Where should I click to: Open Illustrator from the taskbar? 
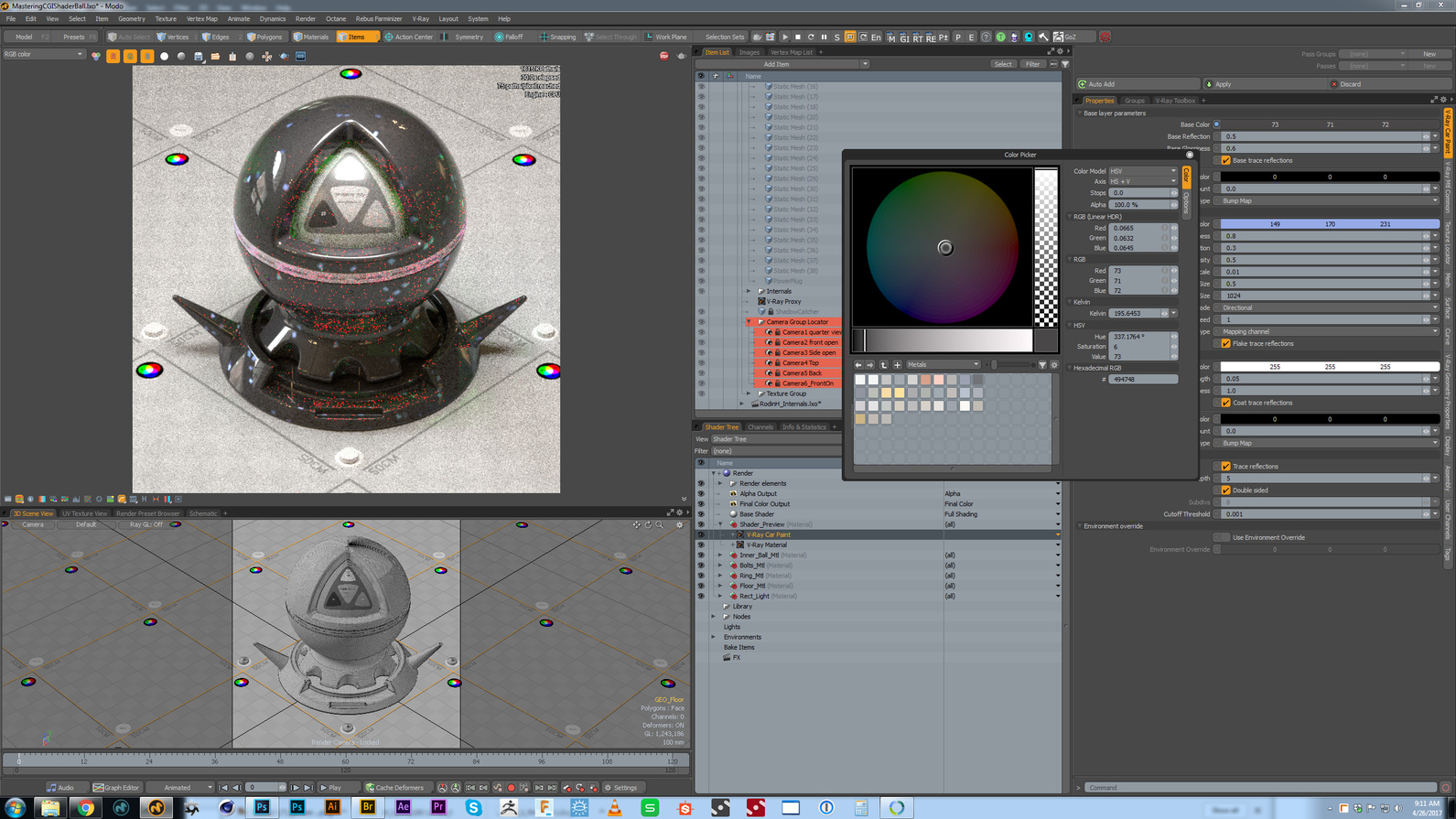(332, 807)
